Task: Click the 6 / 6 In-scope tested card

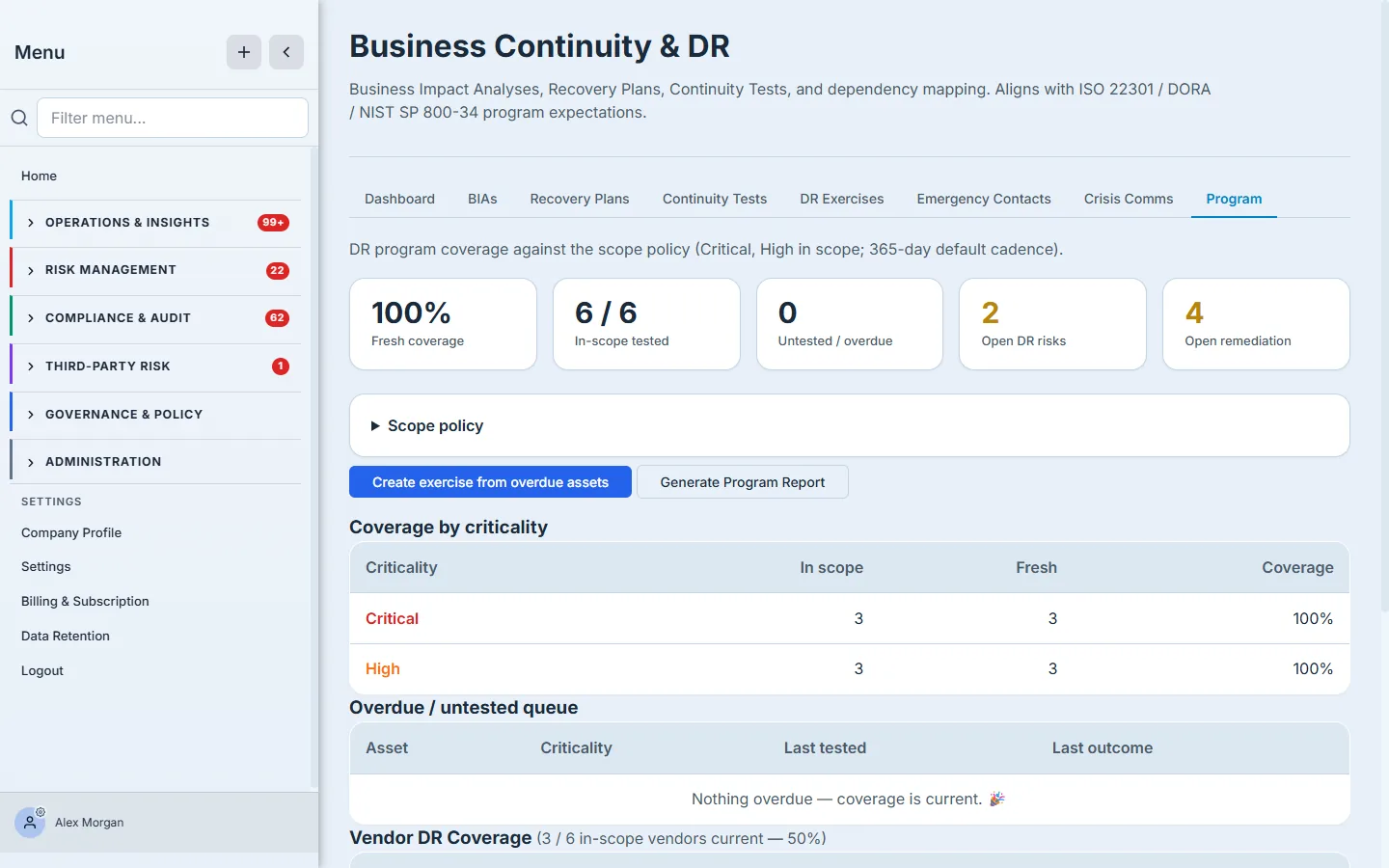Action: click(646, 324)
